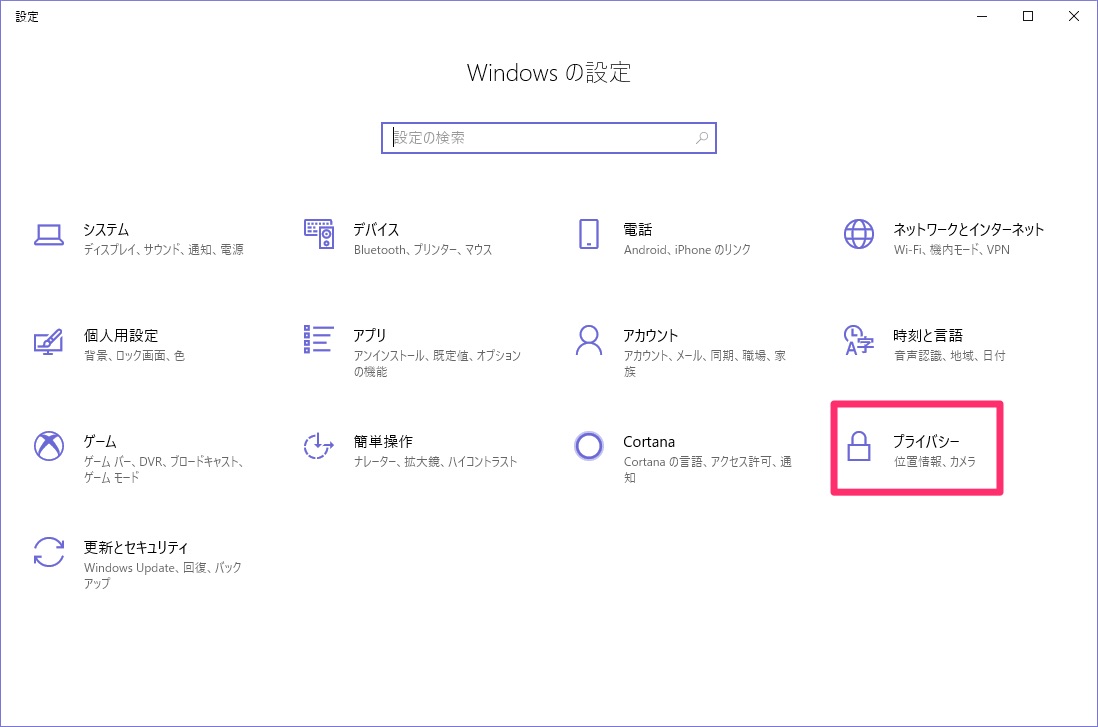The image size is (1098, 727).
Task: Click text Cortana の言語、アクセス許可、通知
Action: [x=708, y=469]
